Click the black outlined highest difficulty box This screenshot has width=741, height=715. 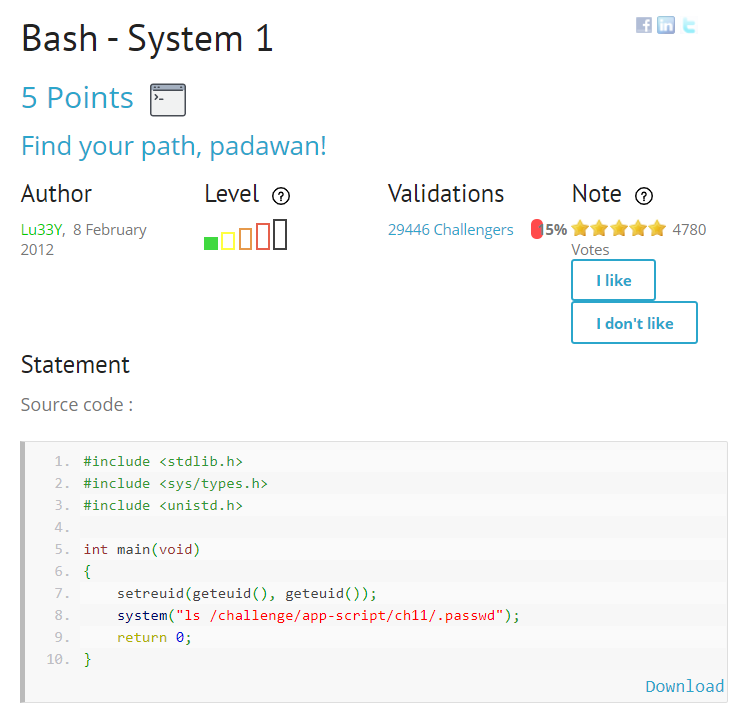tap(280, 234)
